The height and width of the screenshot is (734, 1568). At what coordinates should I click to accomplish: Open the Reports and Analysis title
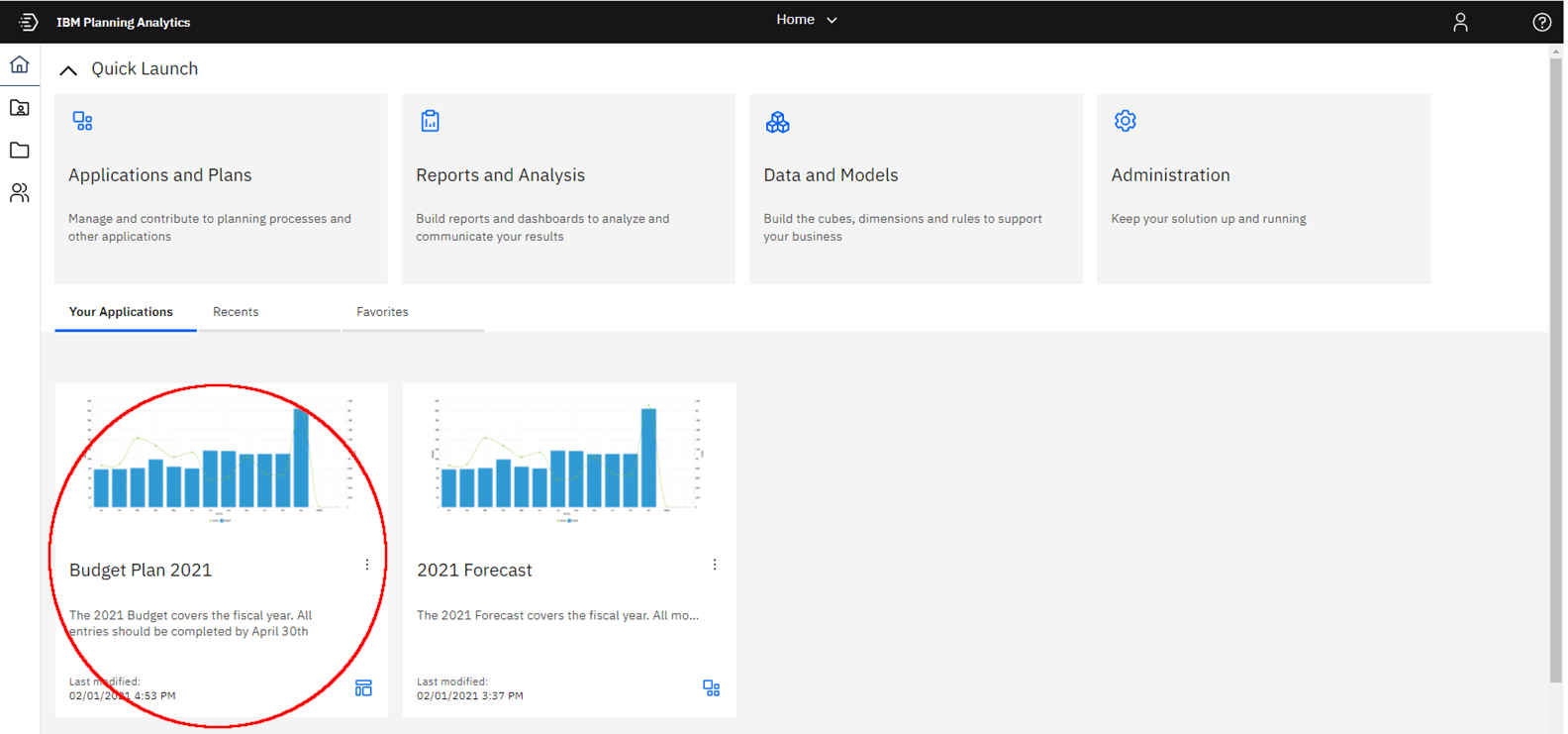pyautogui.click(x=500, y=175)
